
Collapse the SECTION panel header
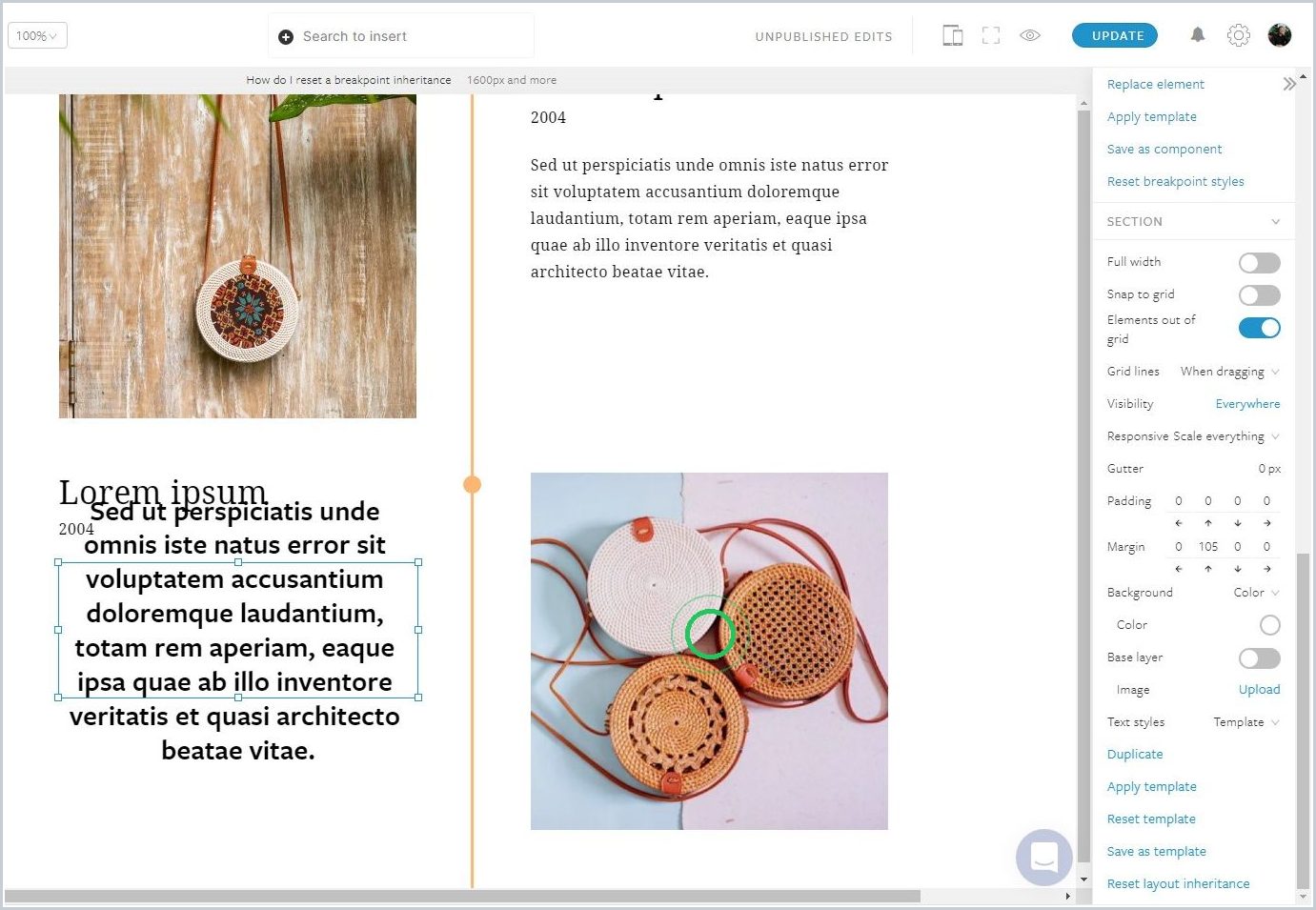coord(1193,221)
